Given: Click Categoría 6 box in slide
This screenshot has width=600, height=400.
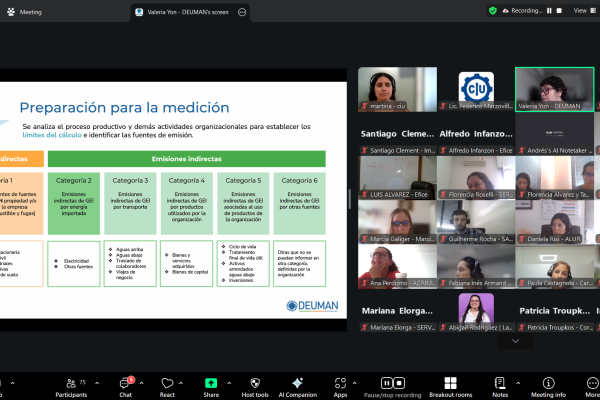Looking at the screenshot, I should point(300,203).
